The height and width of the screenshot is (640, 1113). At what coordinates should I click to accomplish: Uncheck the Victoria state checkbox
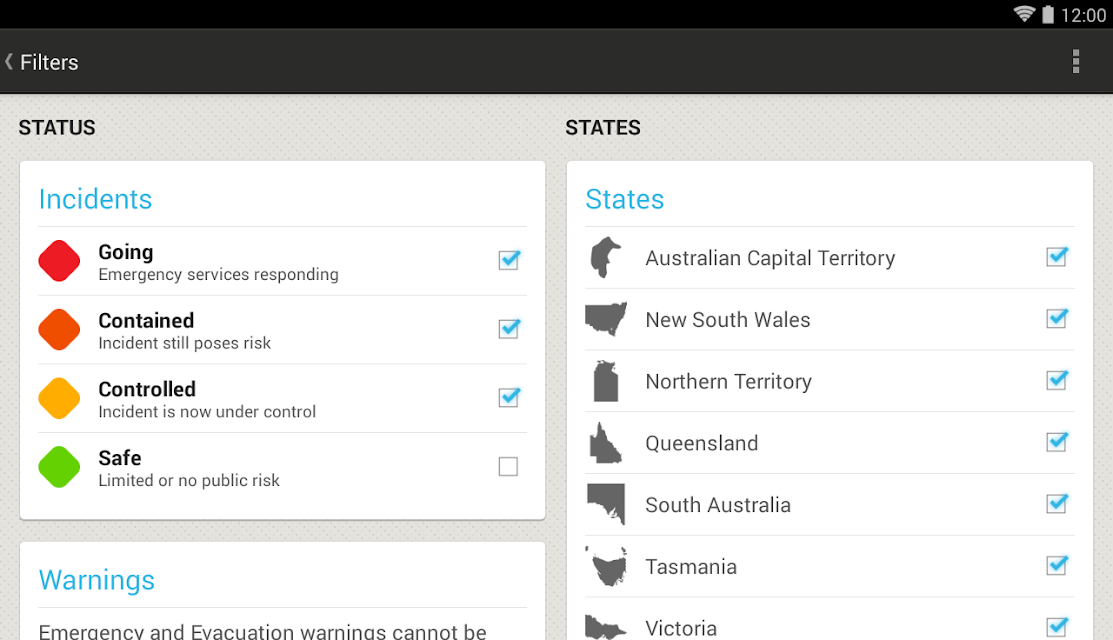[1056, 627]
